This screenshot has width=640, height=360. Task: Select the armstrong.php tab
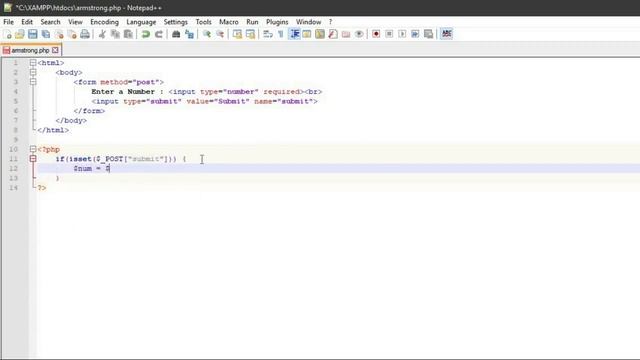(30, 50)
